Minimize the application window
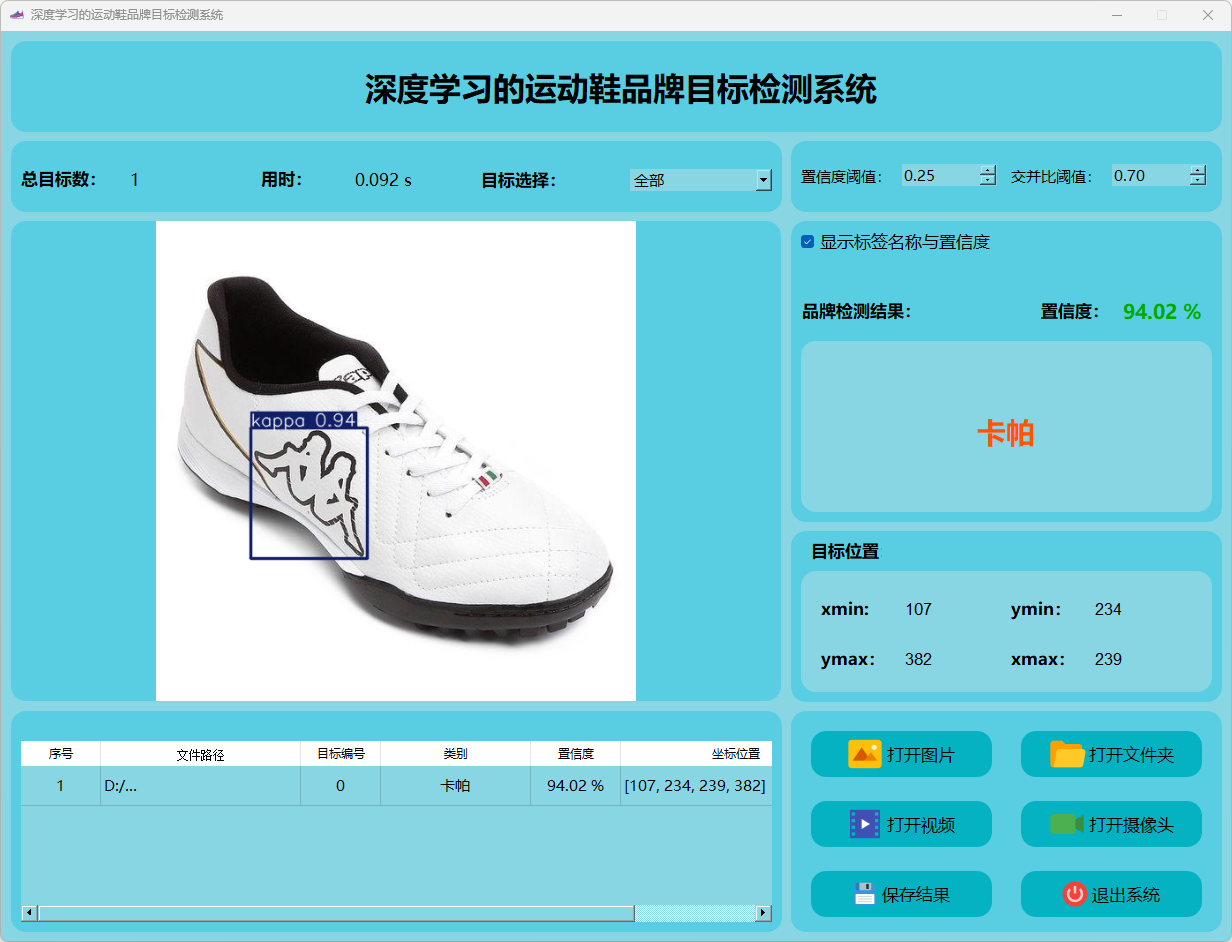Viewport: 1232px width, 942px height. pos(1116,15)
